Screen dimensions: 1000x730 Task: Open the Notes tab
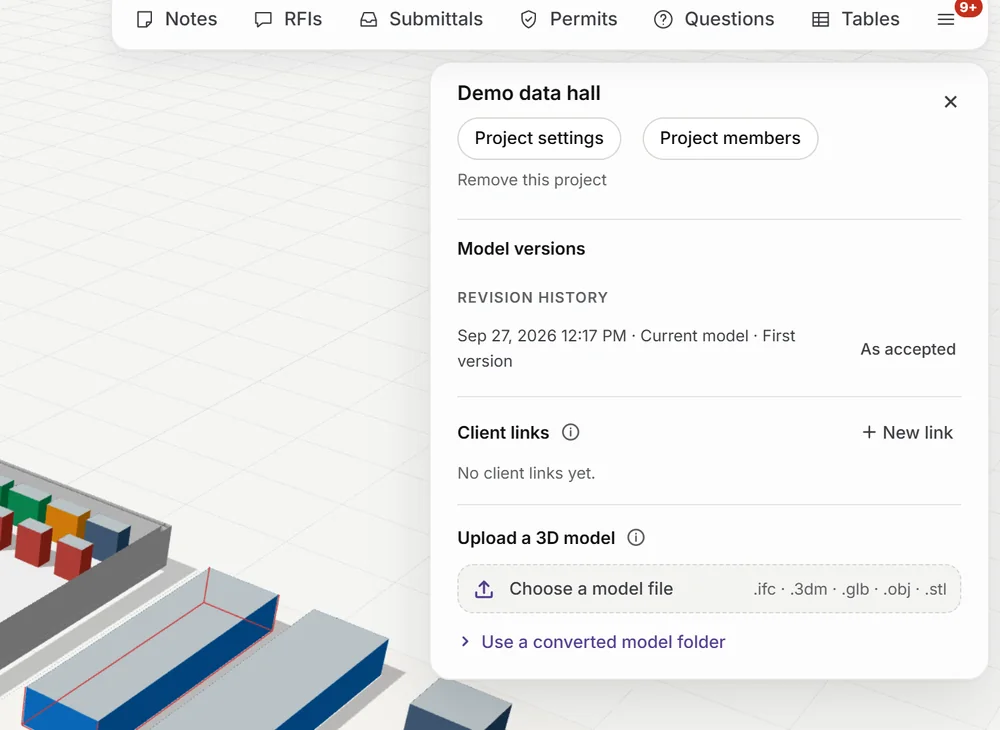point(177,19)
